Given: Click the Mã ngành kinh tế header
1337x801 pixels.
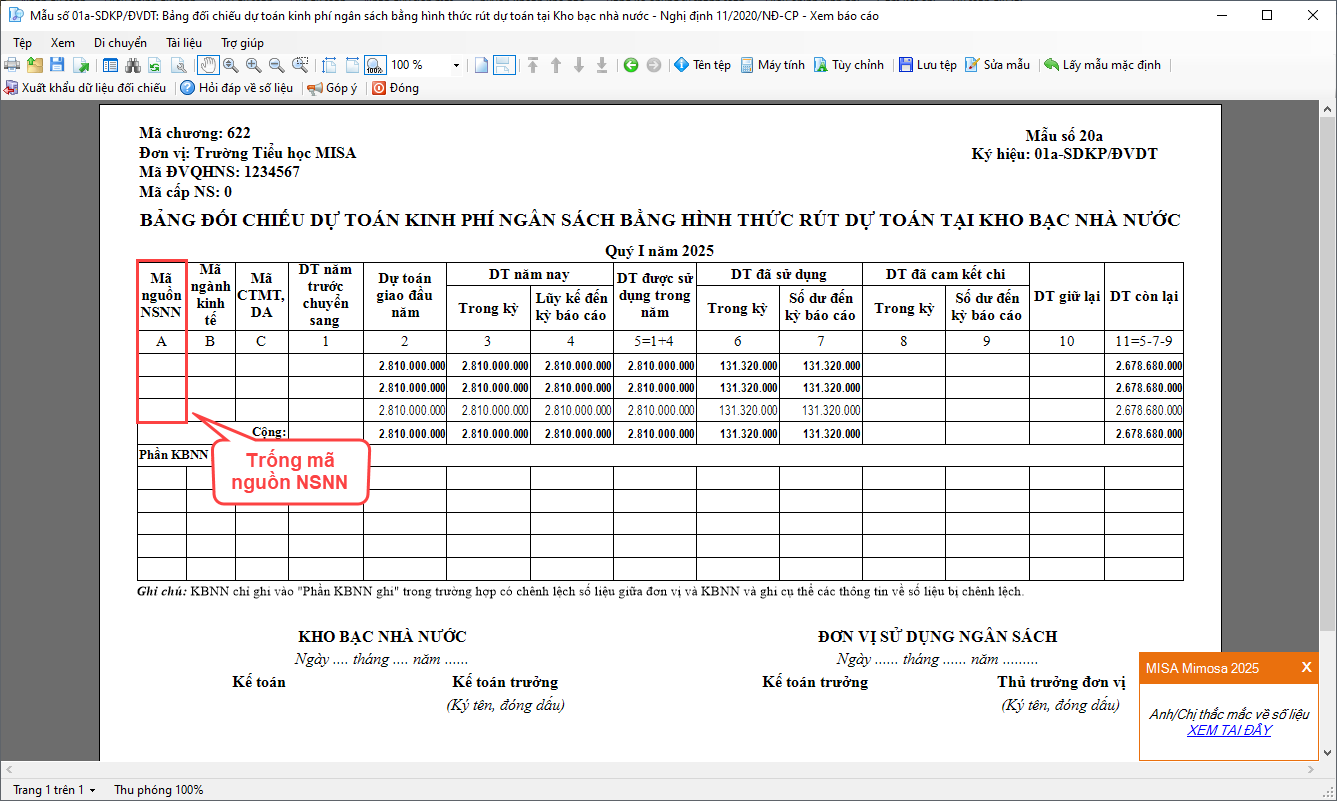Looking at the screenshot, I should [210, 295].
